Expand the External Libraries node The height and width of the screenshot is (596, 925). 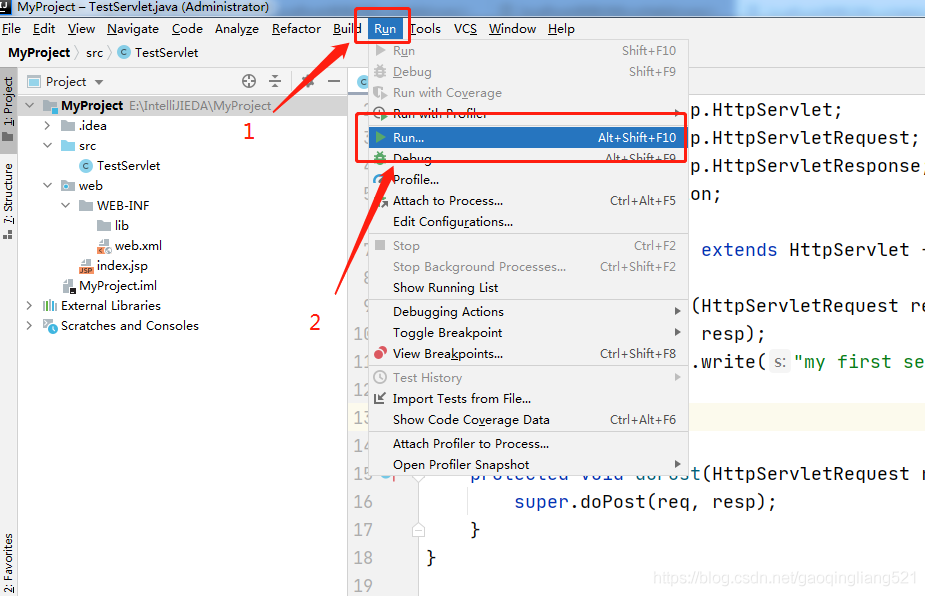(x=28, y=305)
